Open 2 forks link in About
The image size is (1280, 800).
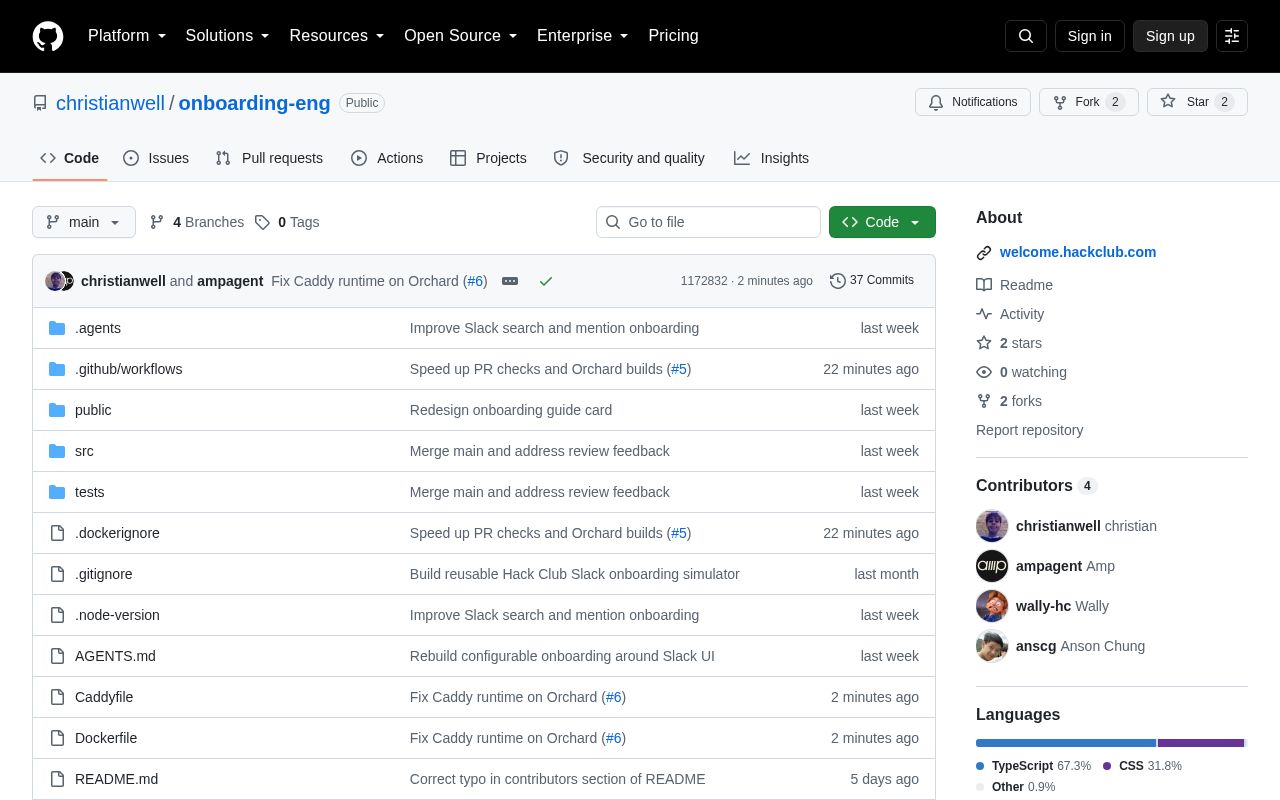1009,401
